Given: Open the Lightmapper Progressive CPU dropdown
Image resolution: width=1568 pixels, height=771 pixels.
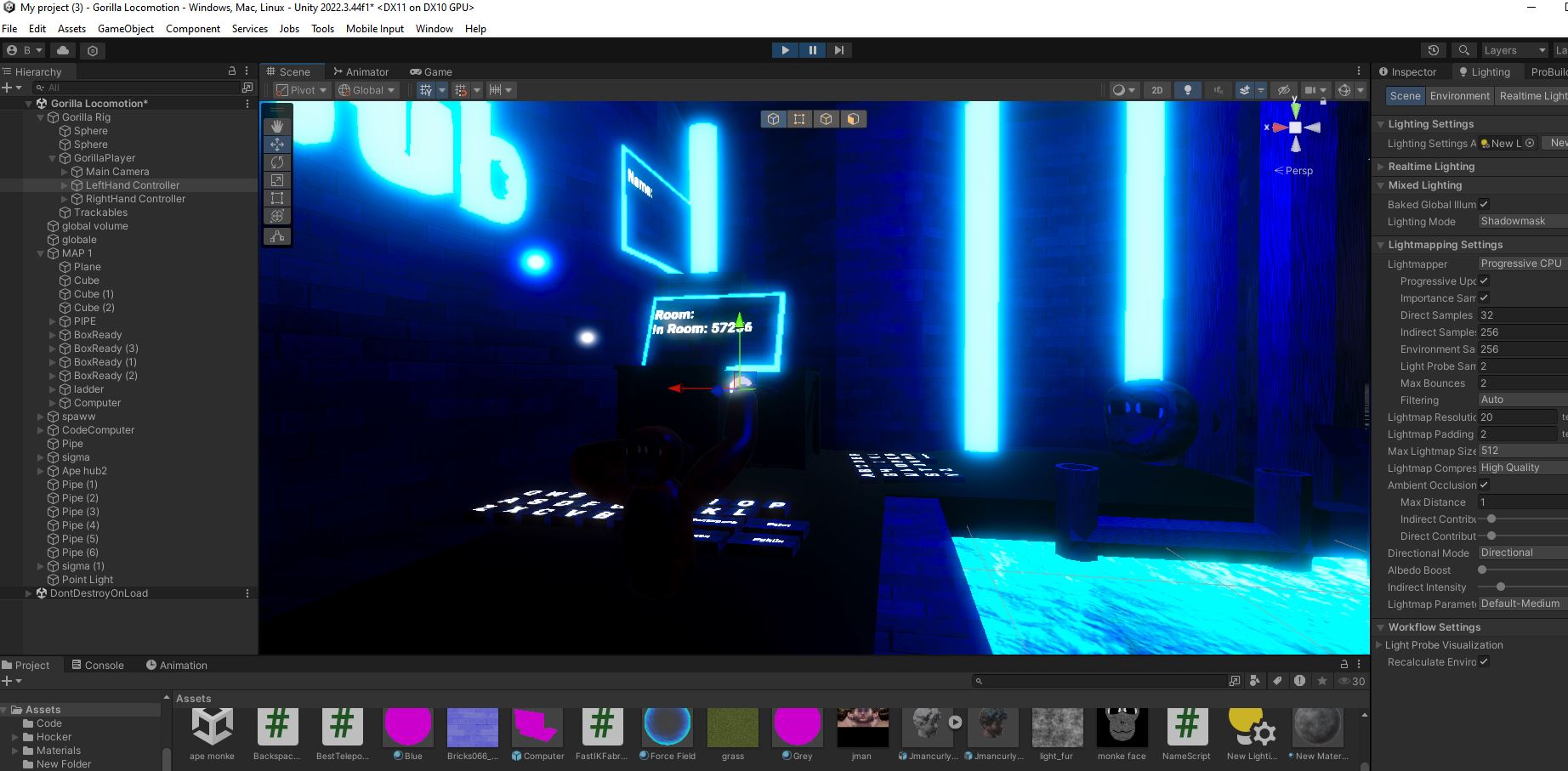Looking at the screenshot, I should 1522,264.
